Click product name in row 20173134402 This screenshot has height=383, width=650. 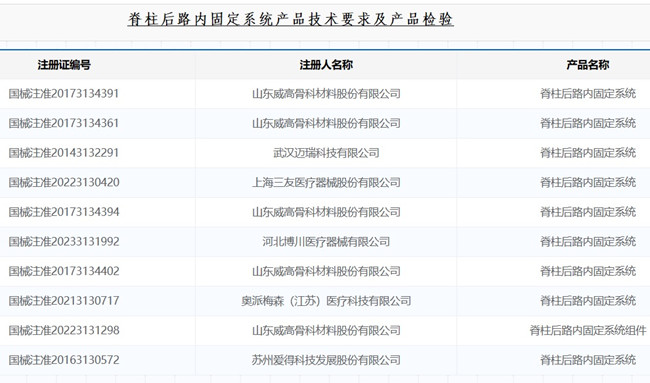coord(588,271)
